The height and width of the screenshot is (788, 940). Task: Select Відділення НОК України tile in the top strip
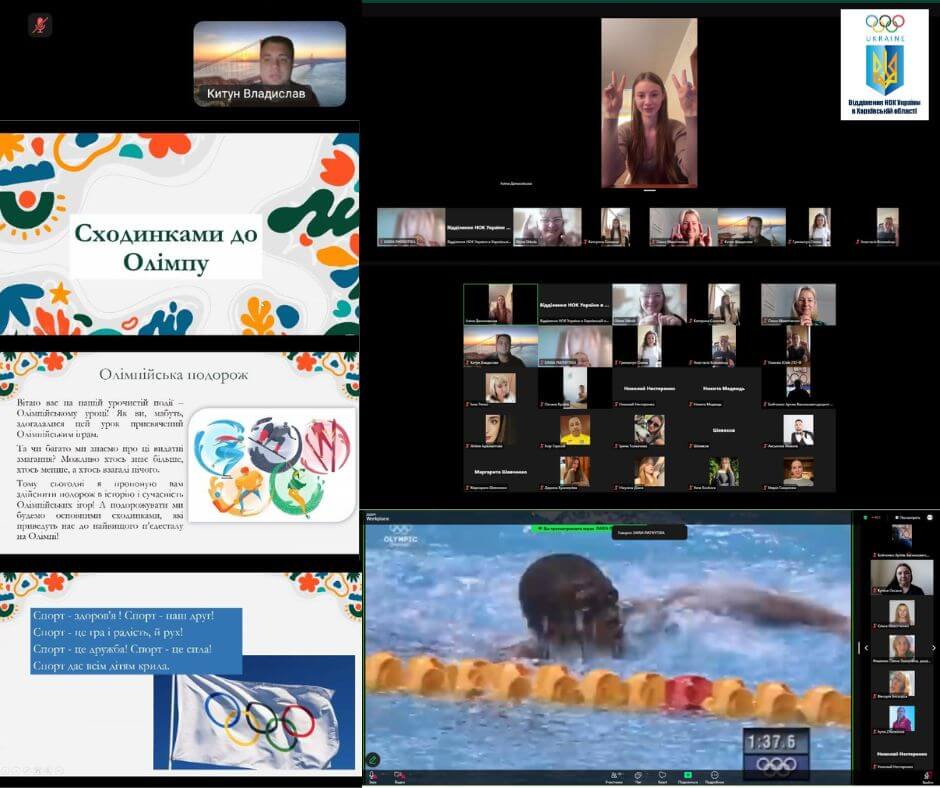coord(479,227)
